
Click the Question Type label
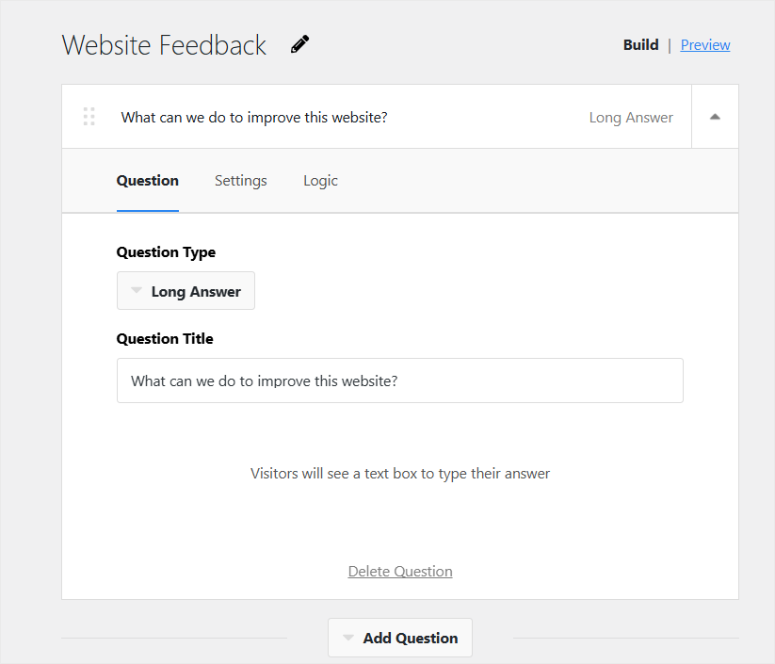(x=166, y=252)
